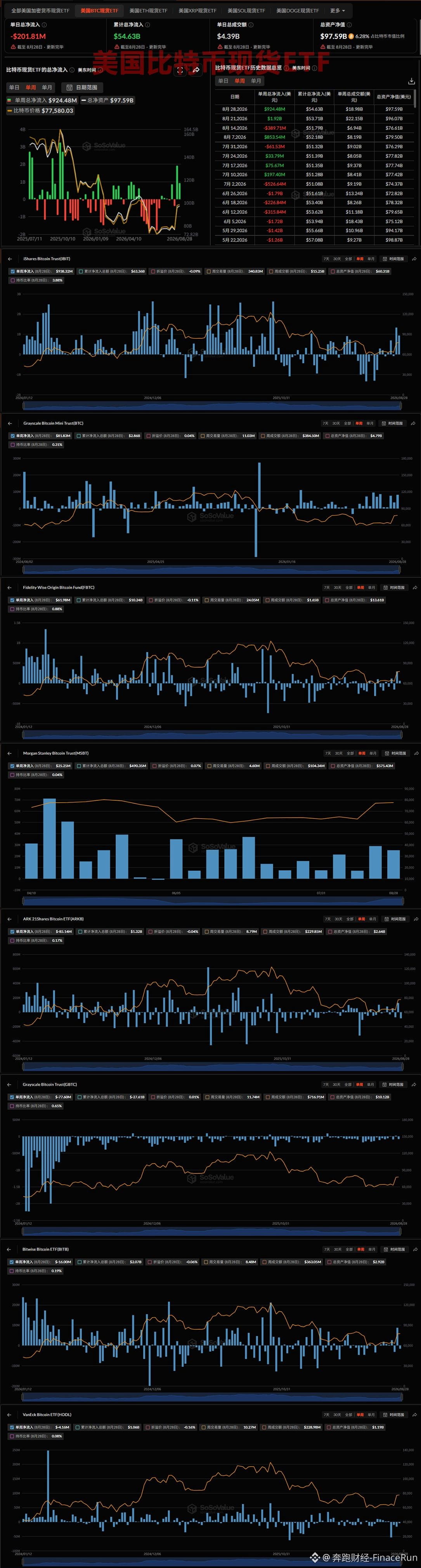Click the Morgan Stanley MSBT chart range slider
Image resolution: width=421 pixels, height=1568 pixels.
click(x=212, y=900)
